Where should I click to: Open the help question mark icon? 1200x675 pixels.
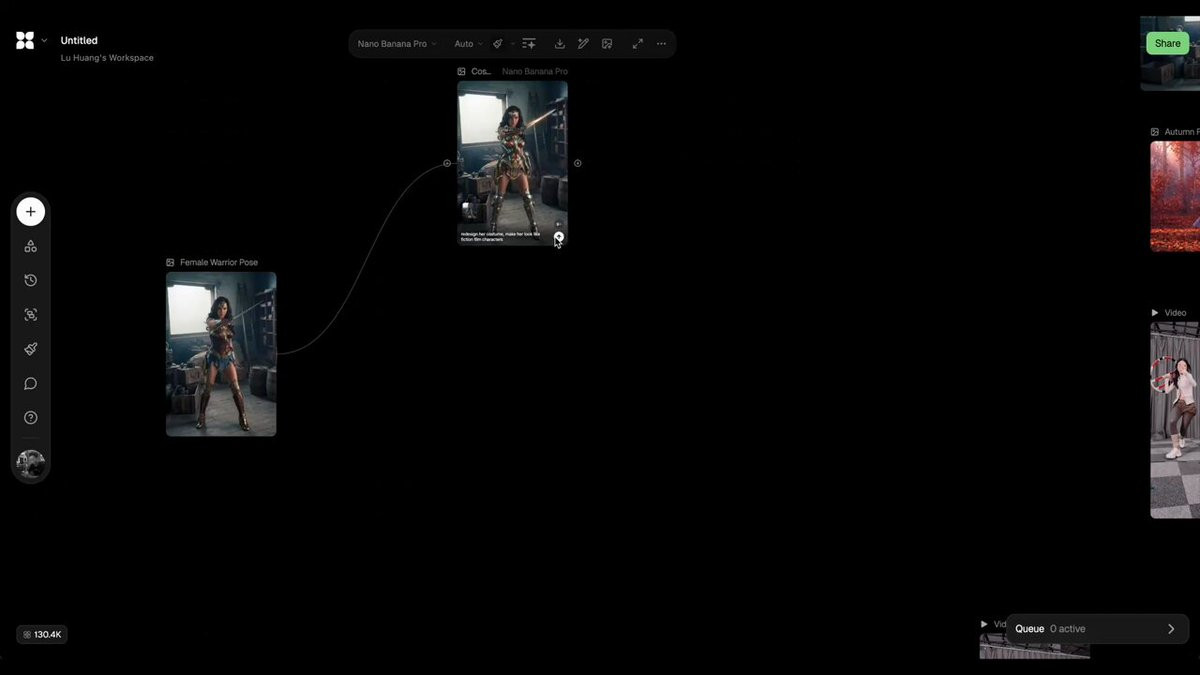click(30, 418)
